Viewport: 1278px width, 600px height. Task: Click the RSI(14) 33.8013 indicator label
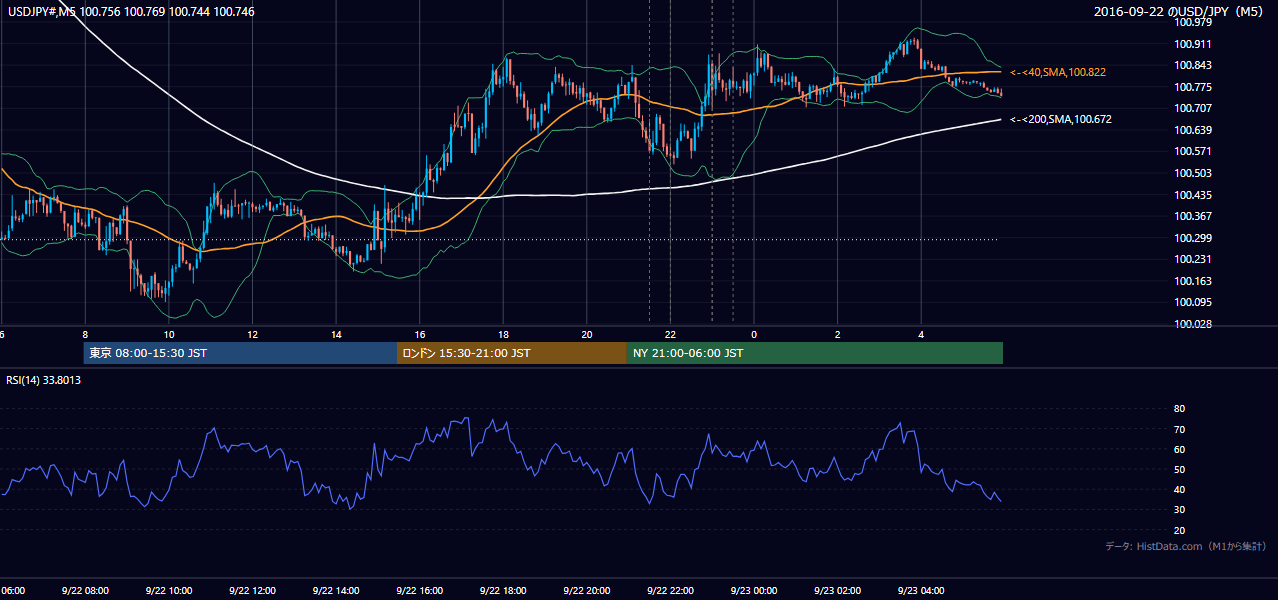[x=44, y=380]
